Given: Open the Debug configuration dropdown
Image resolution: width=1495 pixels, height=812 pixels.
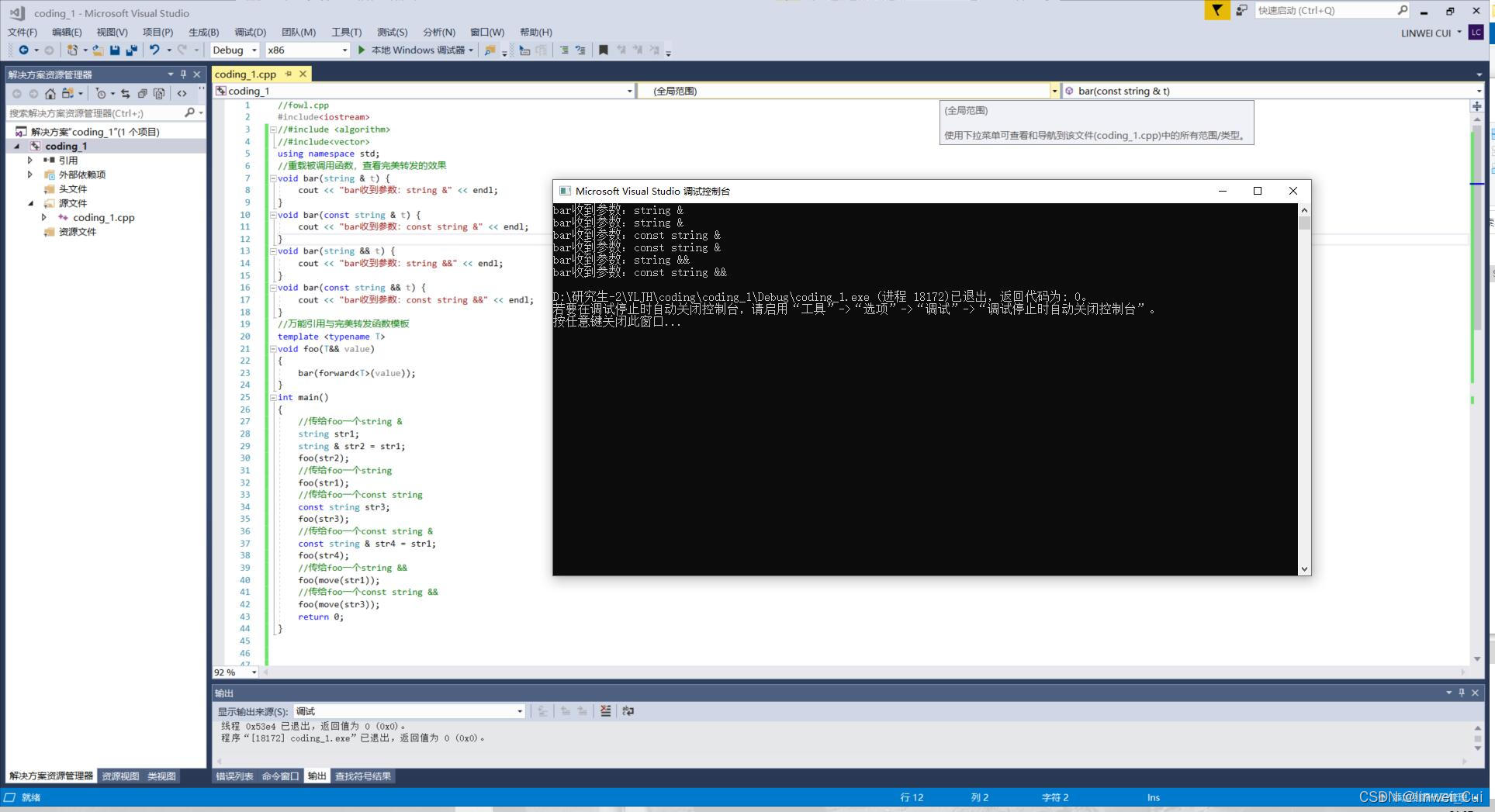Looking at the screenshot, I should tap(234, 50).
